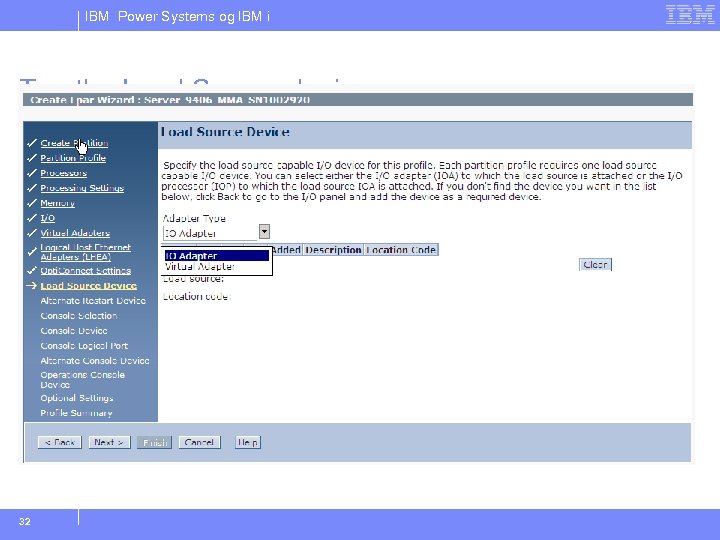Click Profile Summary step text
Image resolution: width=720 pixels, height=540 pixels.
(x=76, y=413)
